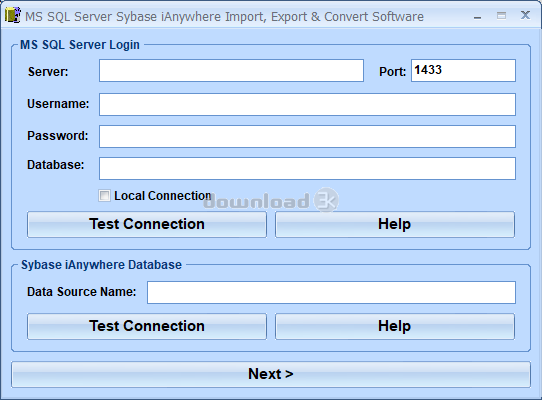Click the window title bar text

[x=224, y=17]
